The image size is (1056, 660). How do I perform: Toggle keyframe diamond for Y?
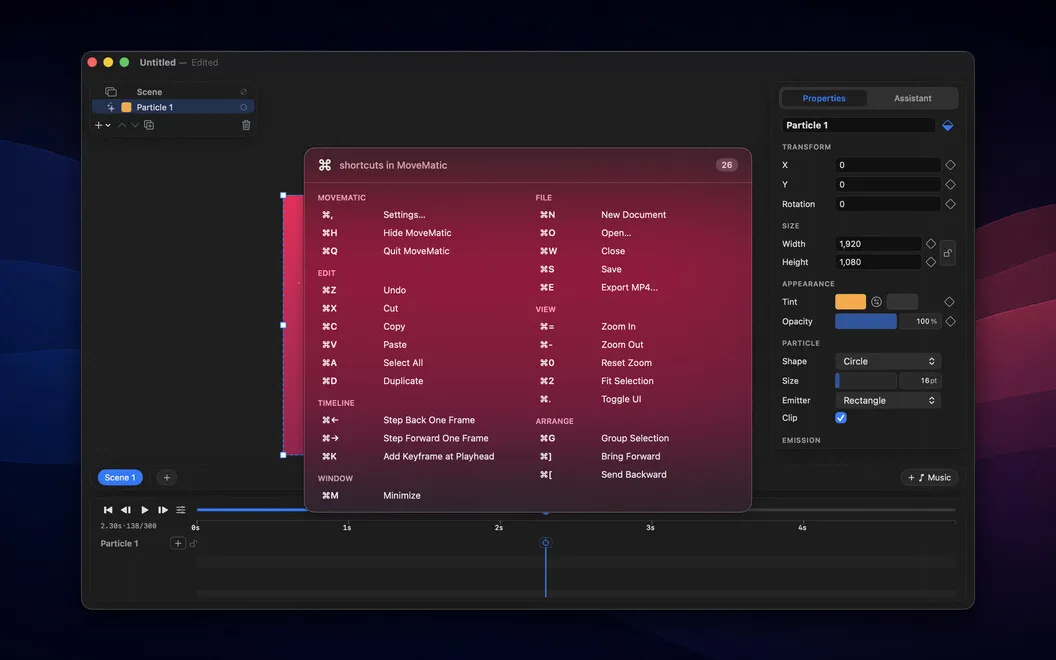pos(950,185)
